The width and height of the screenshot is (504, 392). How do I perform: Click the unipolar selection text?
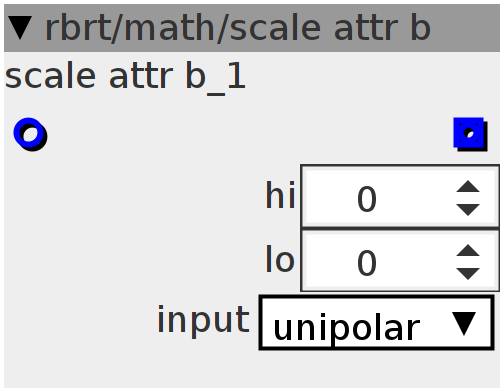pos(347,328)
